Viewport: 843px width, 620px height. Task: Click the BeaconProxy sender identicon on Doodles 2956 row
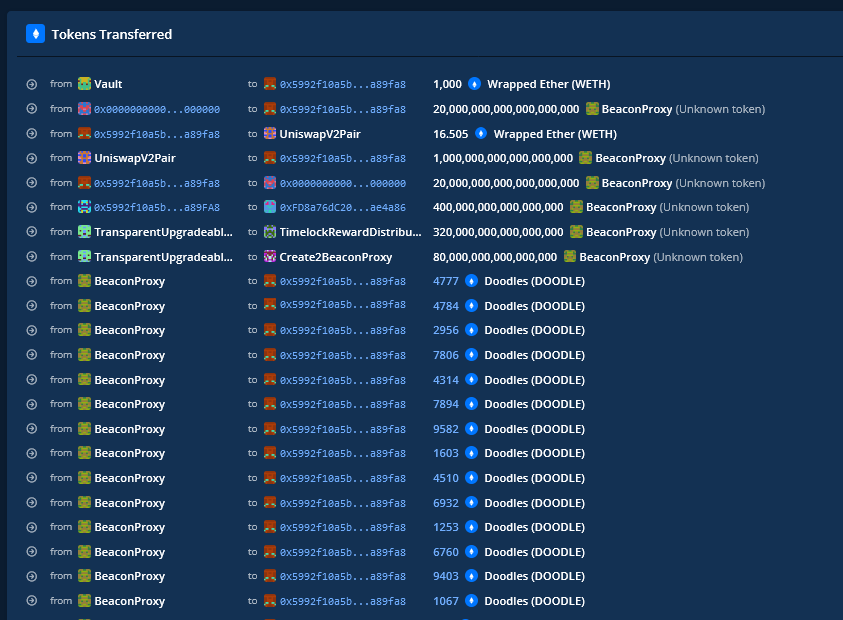click(x=84, y=330)
